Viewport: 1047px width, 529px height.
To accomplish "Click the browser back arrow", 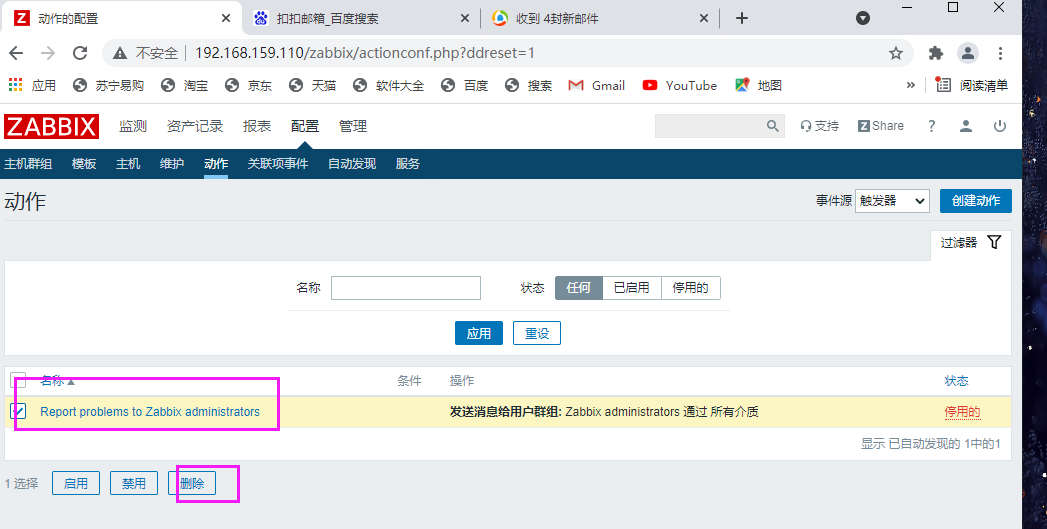I will point(15,53).
